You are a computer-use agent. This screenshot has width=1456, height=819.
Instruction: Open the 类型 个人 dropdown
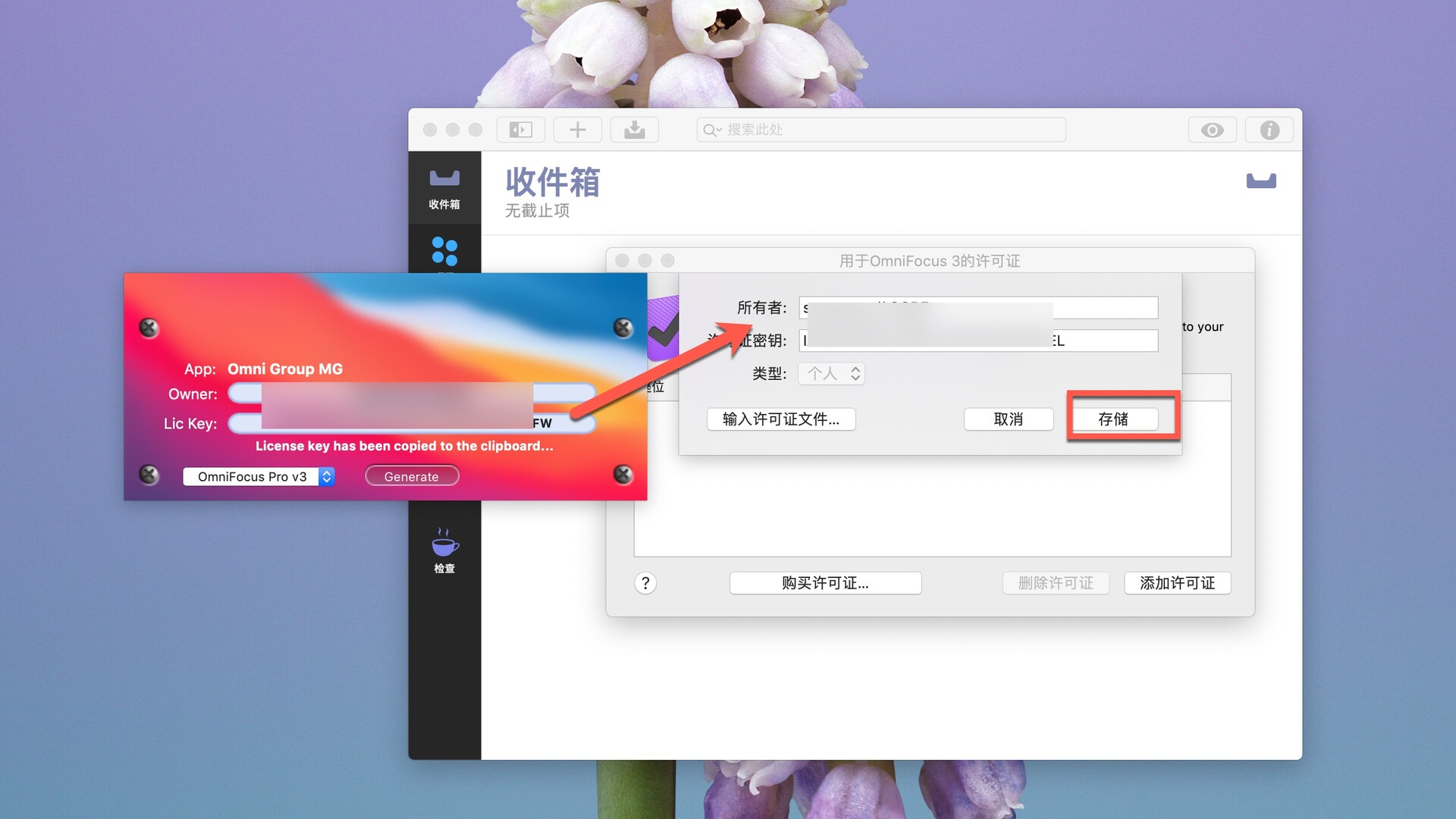point(831,373)
